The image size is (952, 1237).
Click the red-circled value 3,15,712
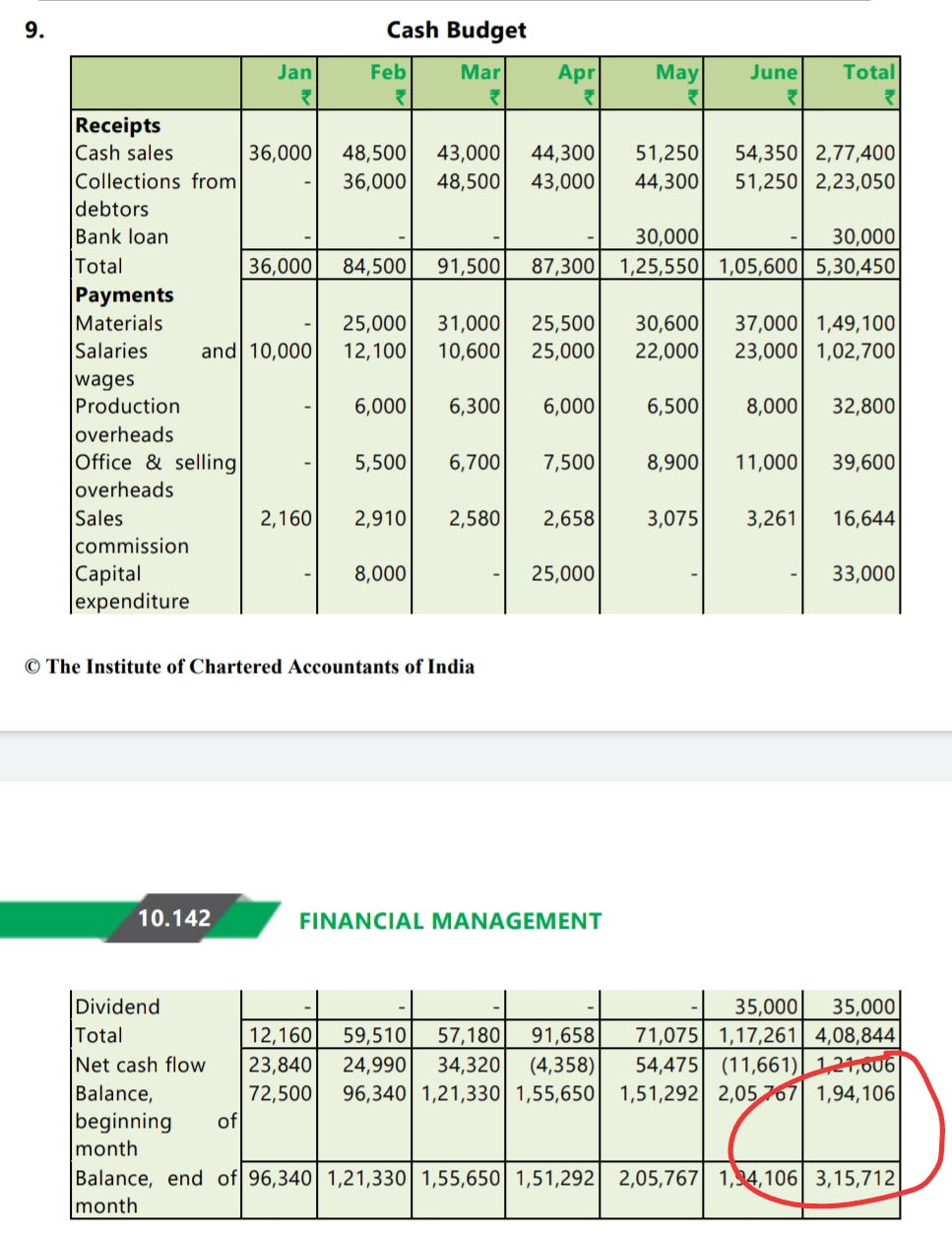855,1178
